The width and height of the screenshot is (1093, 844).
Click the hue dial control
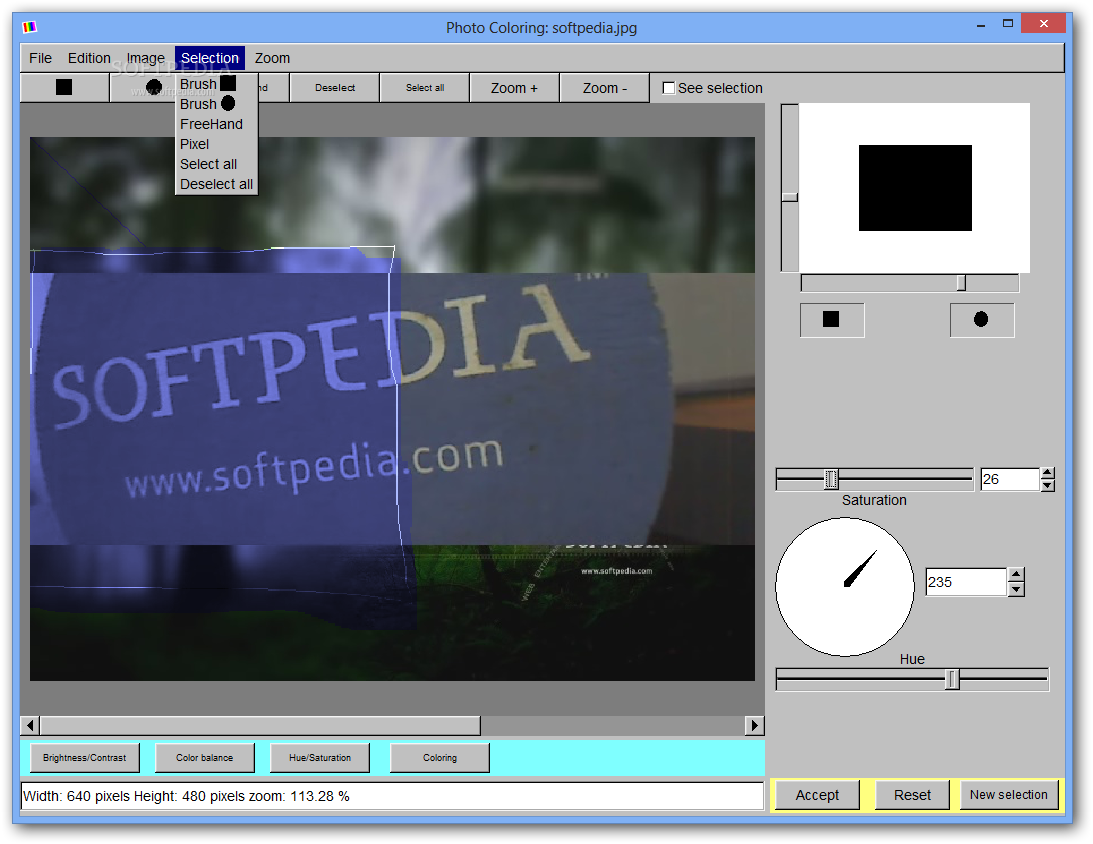point(845,587)
